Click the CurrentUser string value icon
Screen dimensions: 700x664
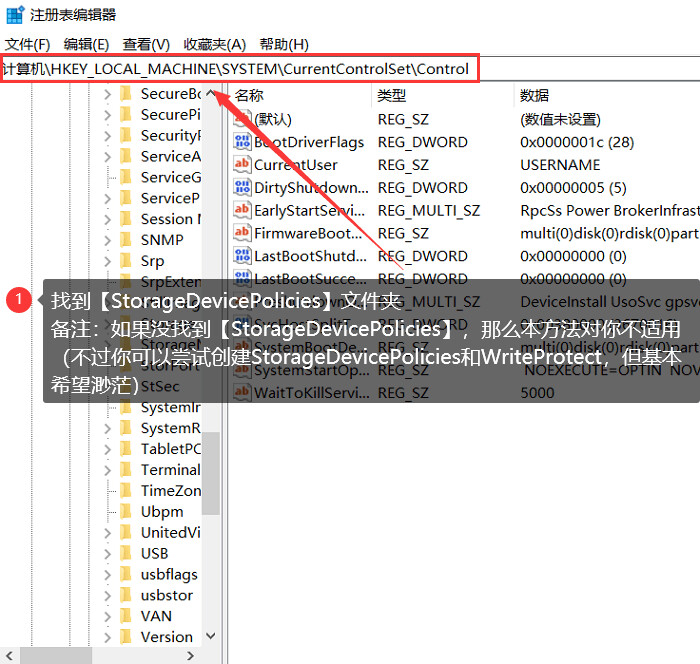point(242,165)
